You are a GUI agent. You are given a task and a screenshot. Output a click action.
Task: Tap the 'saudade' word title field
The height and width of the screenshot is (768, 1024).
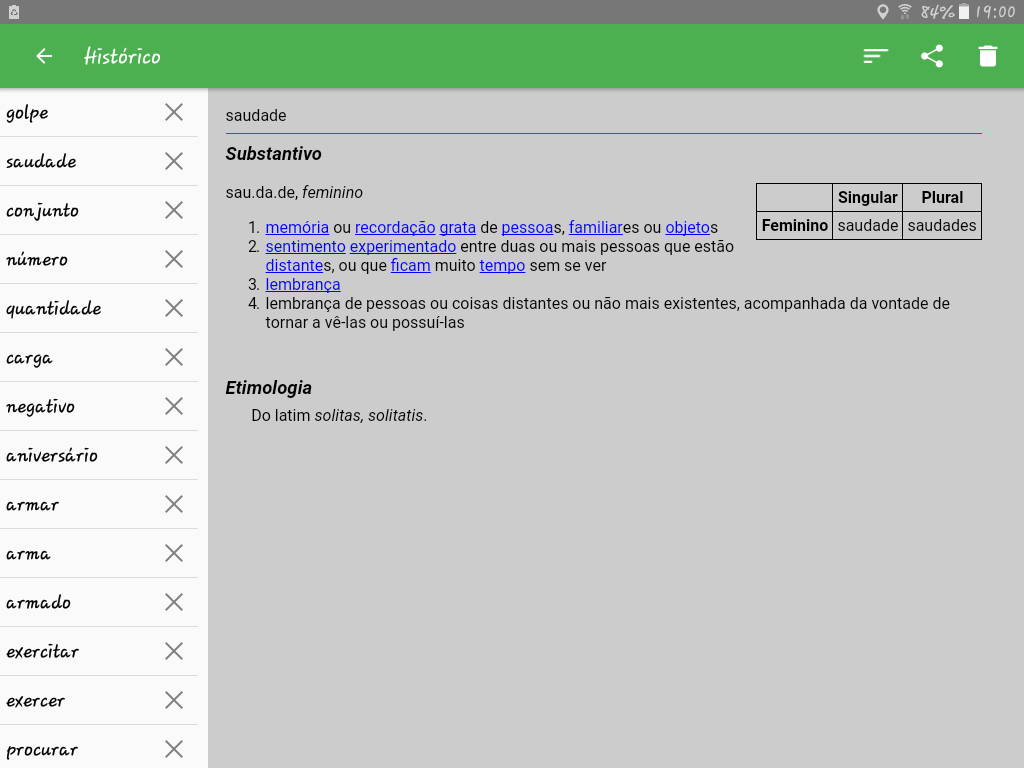click(x=603, y=116)
